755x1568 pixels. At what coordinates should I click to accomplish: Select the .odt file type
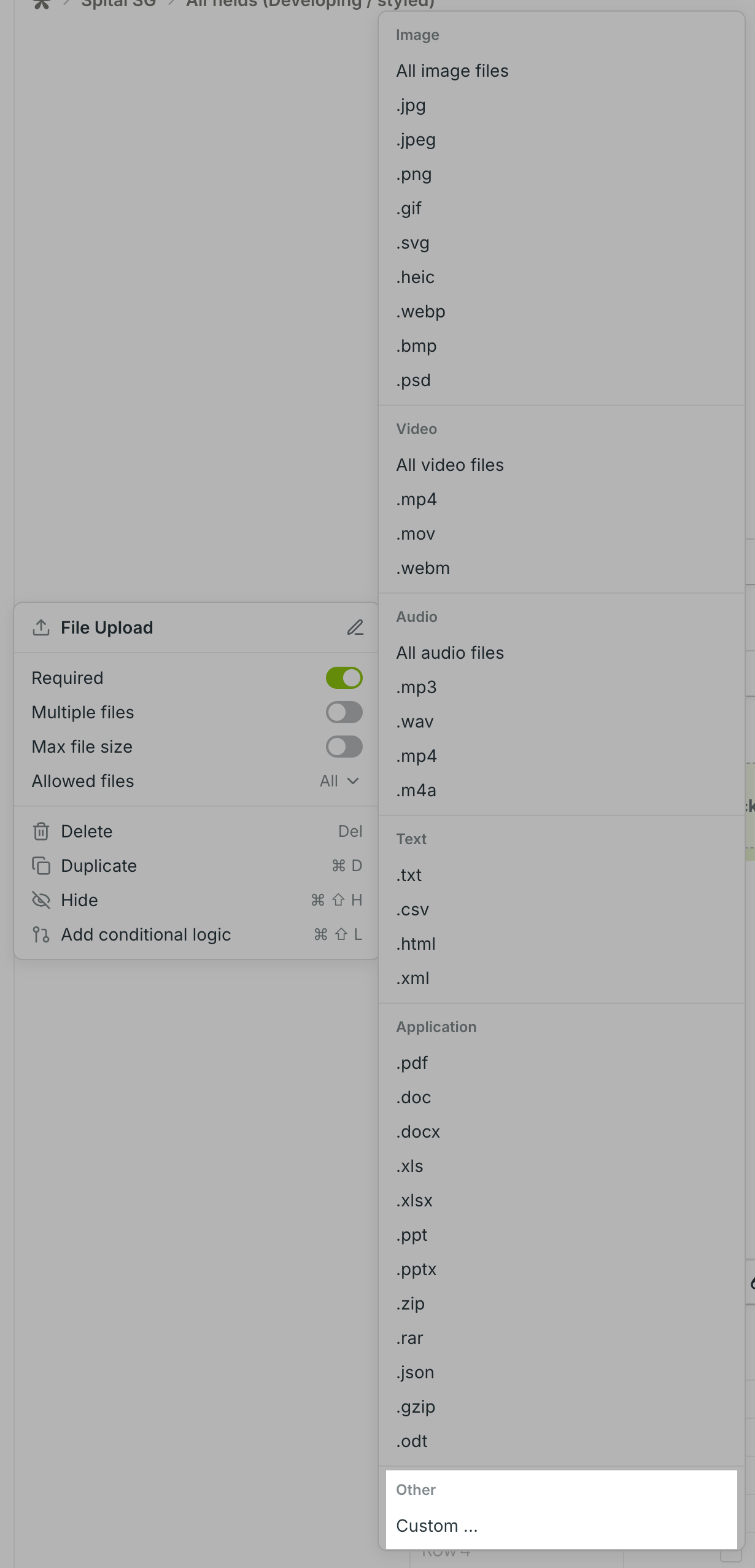561,1441
